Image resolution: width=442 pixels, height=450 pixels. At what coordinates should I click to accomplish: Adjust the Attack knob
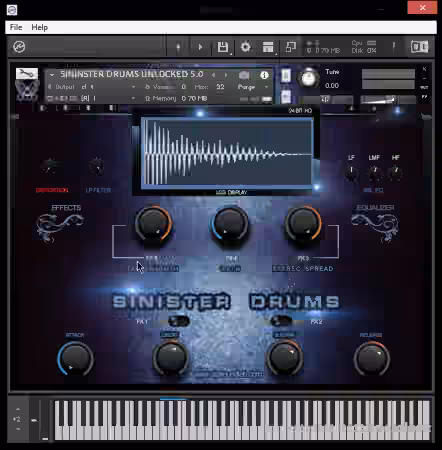75,359
